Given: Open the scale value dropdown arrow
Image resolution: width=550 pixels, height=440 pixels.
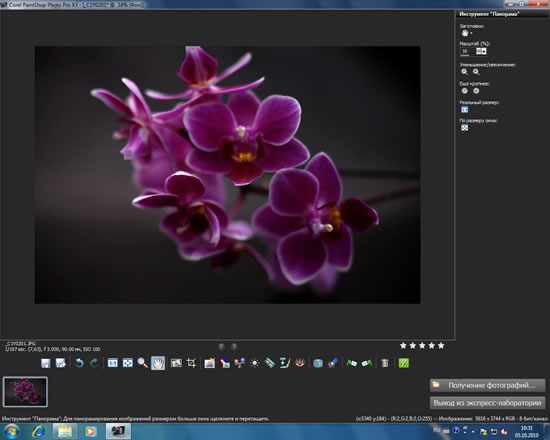Looking at the screenshot, I should (x=484, y=51).
